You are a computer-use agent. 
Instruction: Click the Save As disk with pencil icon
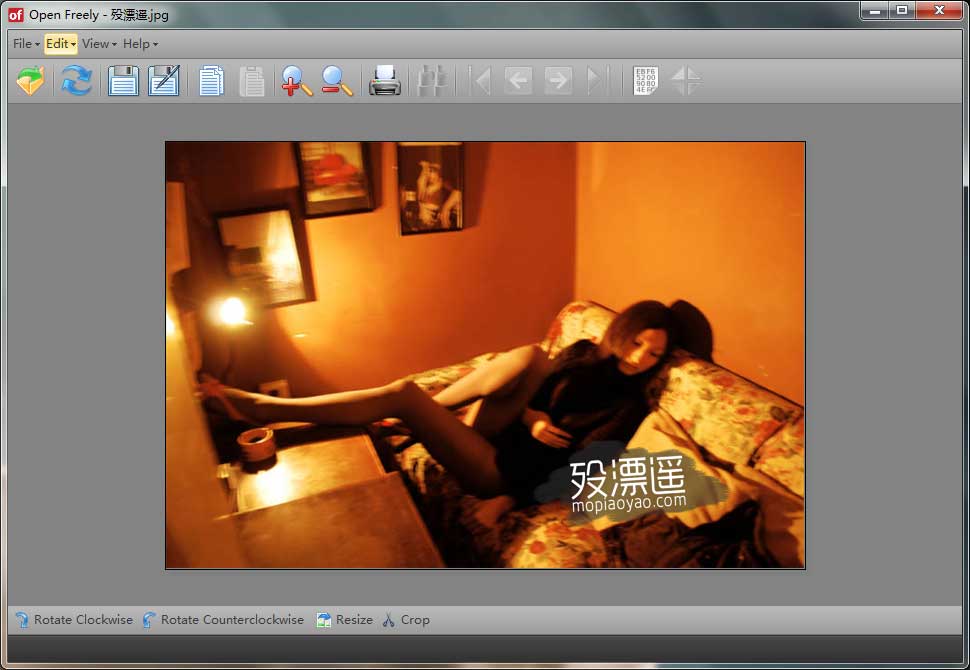(164, 80)
